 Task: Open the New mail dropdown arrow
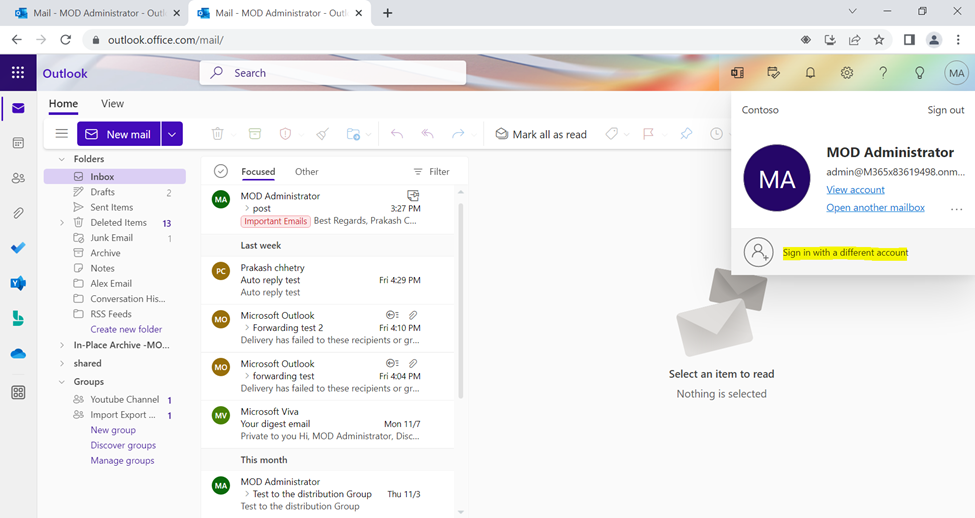click(172, 134)
